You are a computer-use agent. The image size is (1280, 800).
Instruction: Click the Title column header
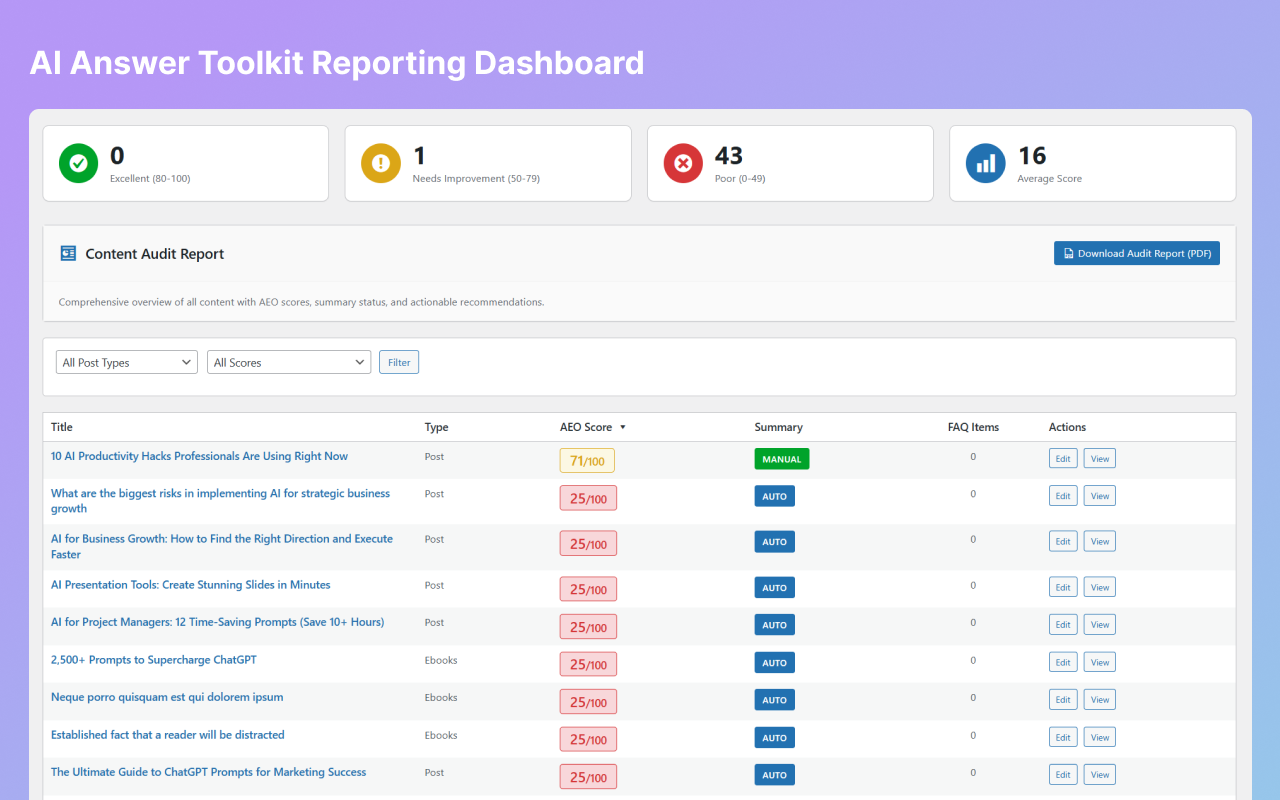(x=61, y=426)
